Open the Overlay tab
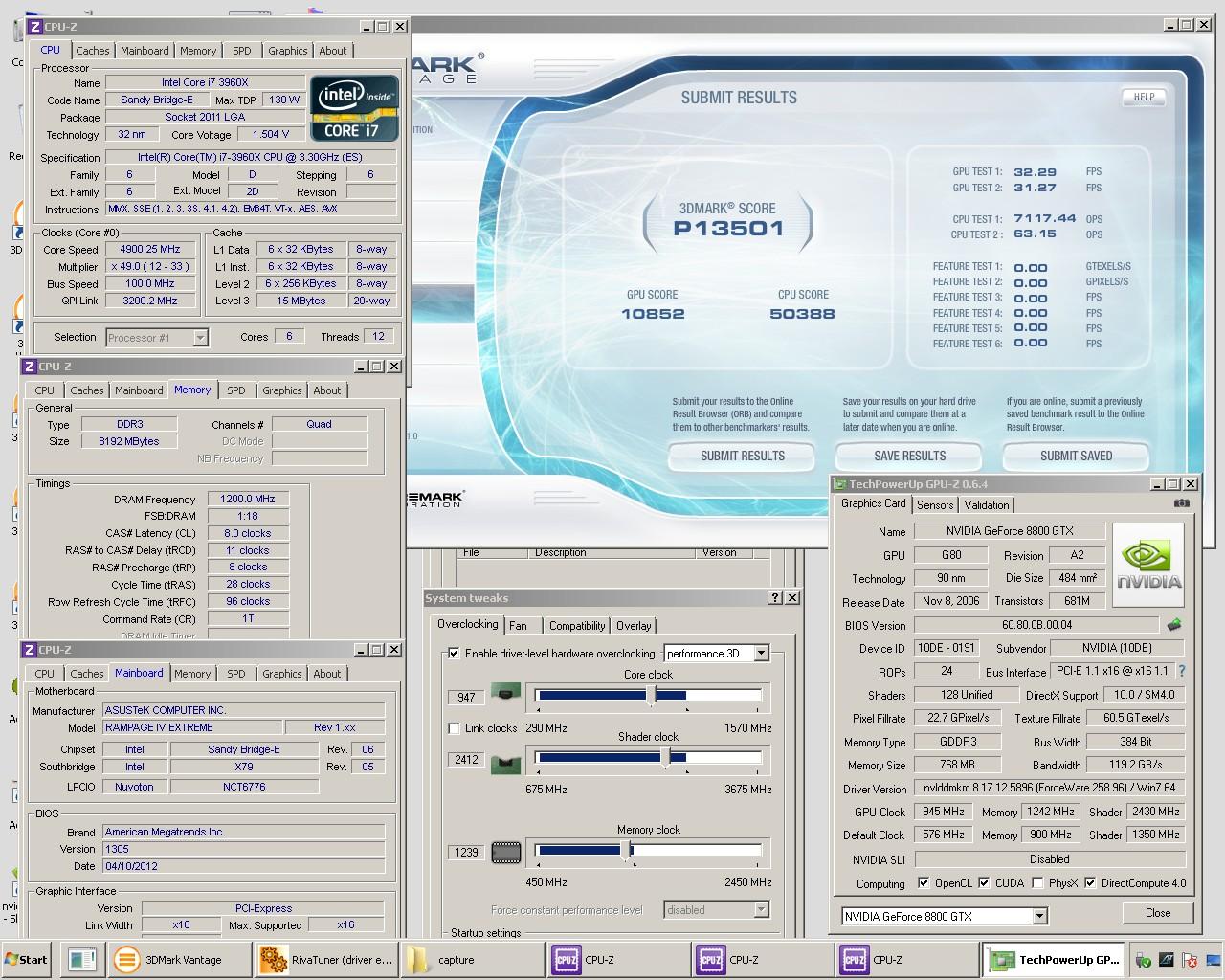The width and height of the screenshot is (1225, 980). coord(634,626)
